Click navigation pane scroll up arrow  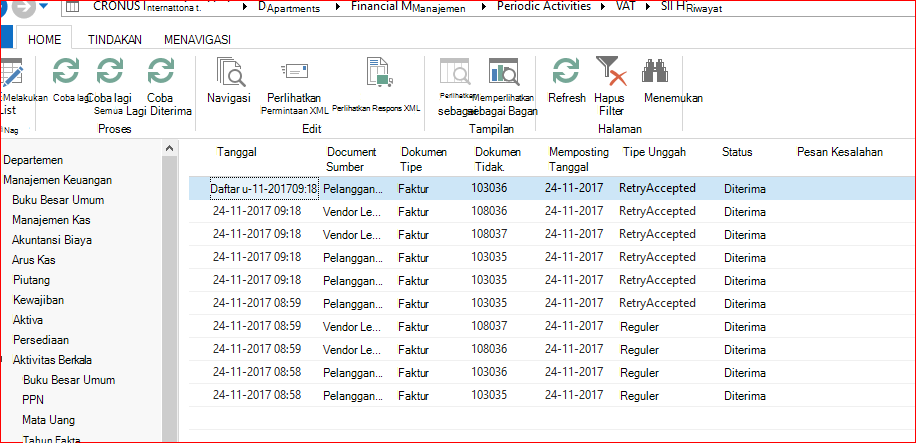(x=169, y=148)
